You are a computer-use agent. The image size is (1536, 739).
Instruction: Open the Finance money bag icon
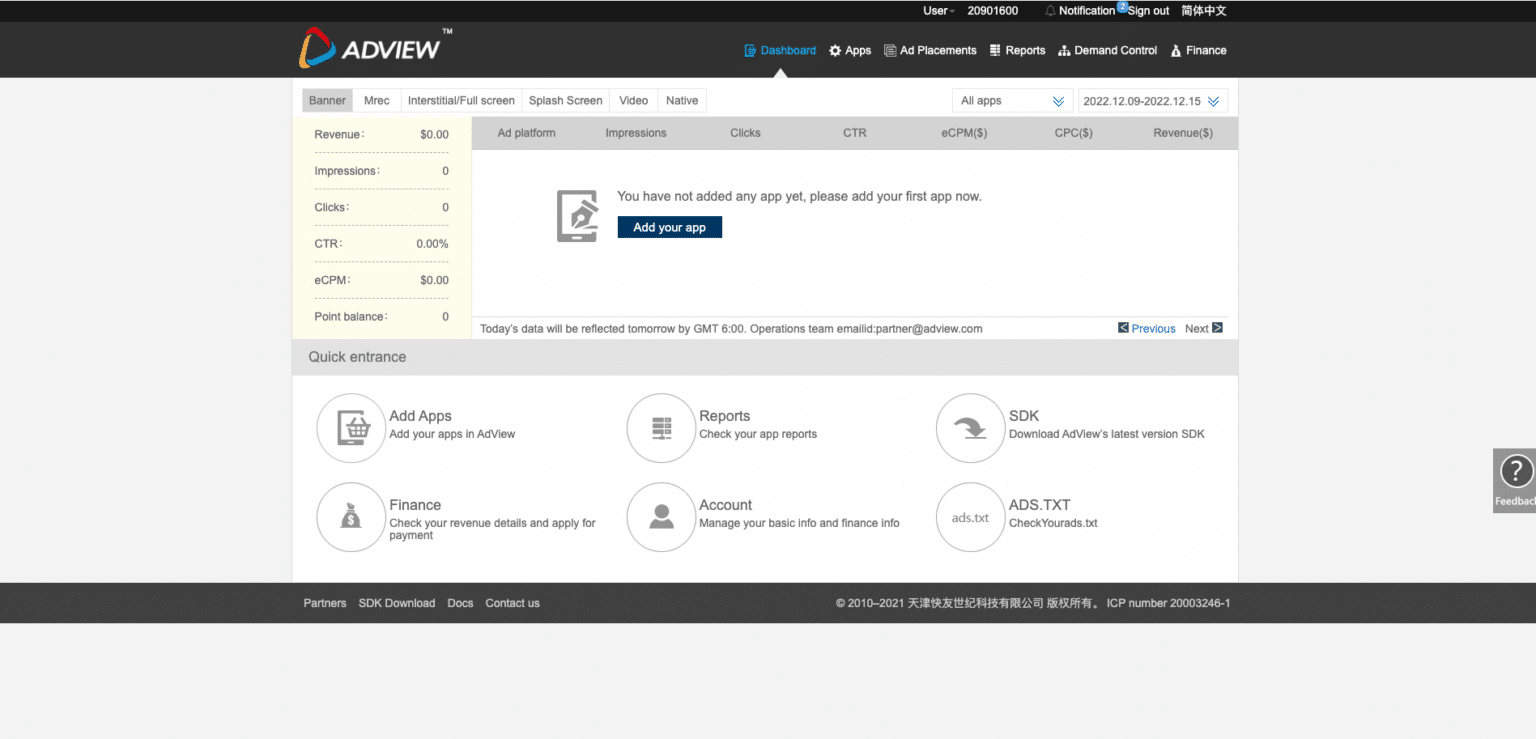click(350, 517)
